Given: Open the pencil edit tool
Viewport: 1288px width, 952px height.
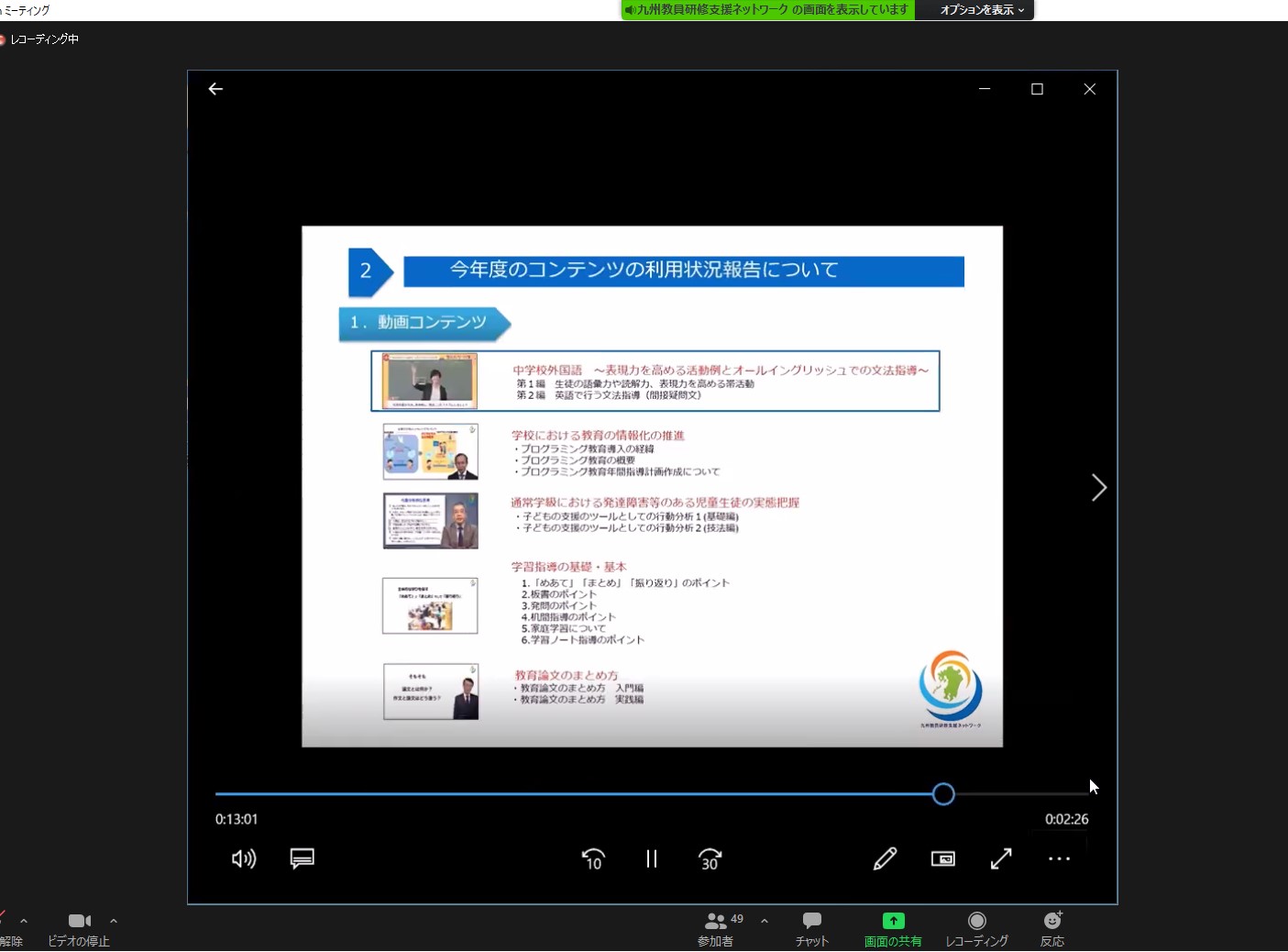Looking at the screenshot, I should point(885,858).
